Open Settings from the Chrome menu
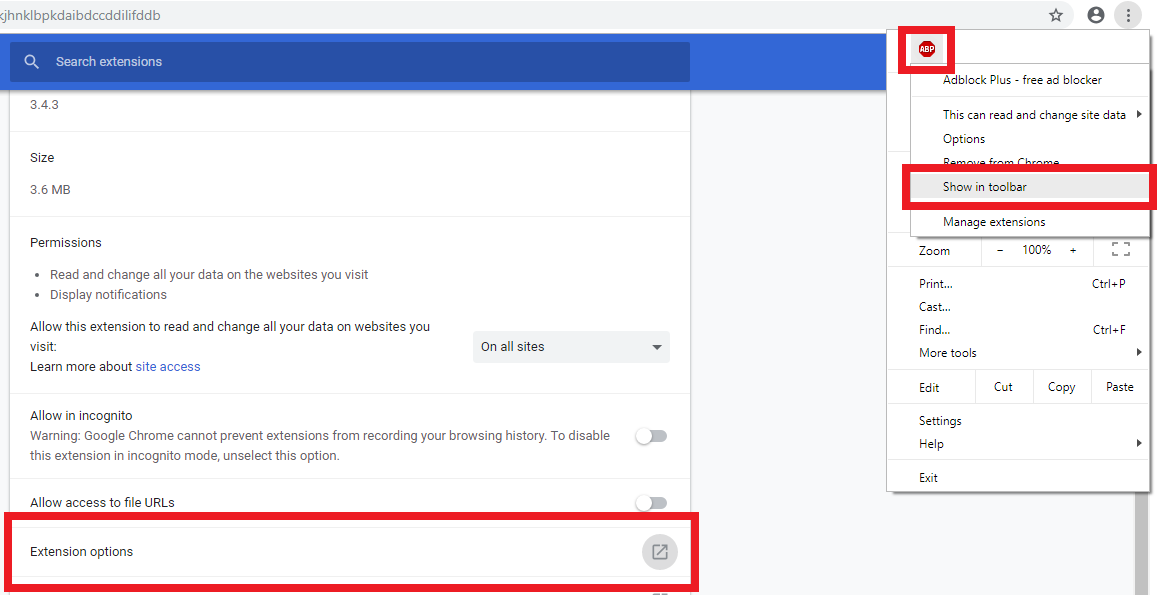The height and width of the screenshot is (595, 1162). 940,421
